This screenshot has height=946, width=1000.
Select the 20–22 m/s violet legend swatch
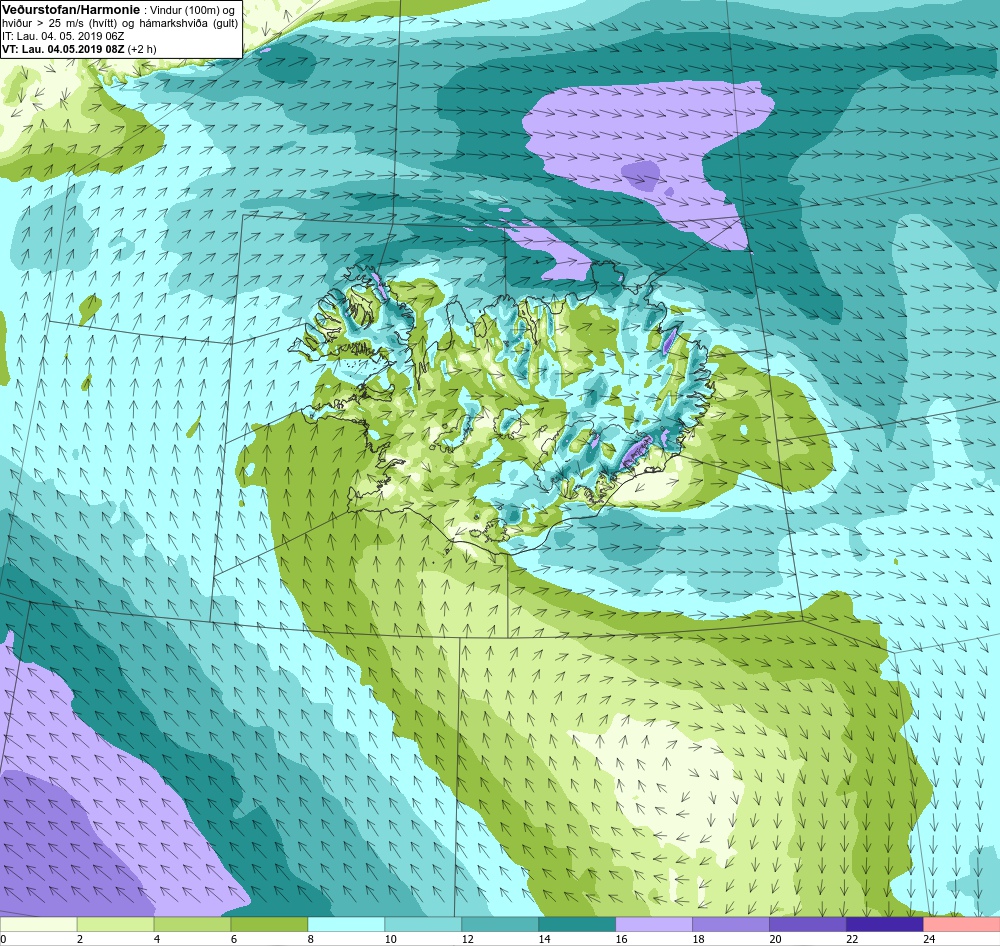click(x=807, y=925)
